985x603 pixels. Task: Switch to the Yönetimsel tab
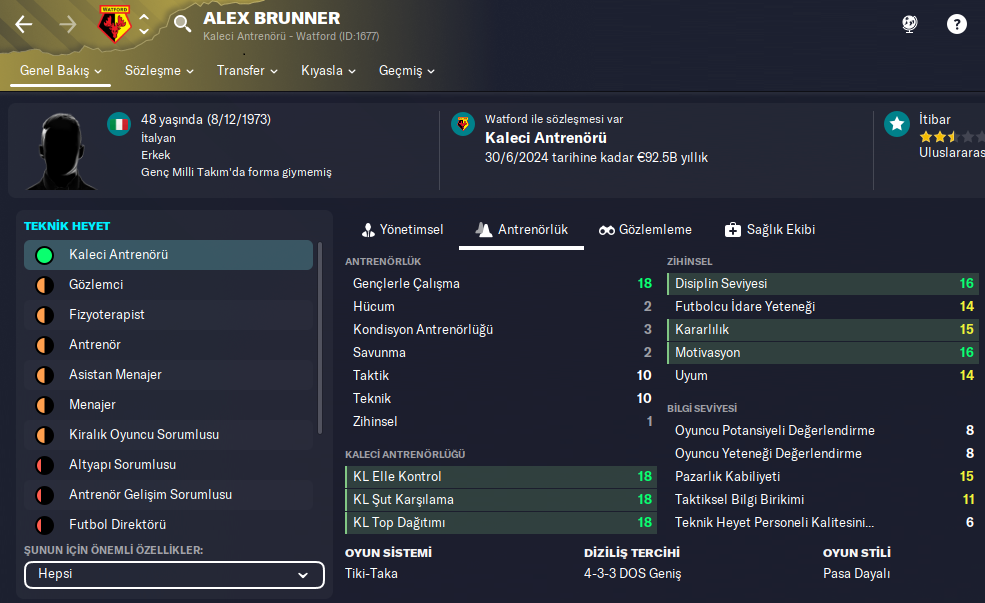(x=402, y=230)
